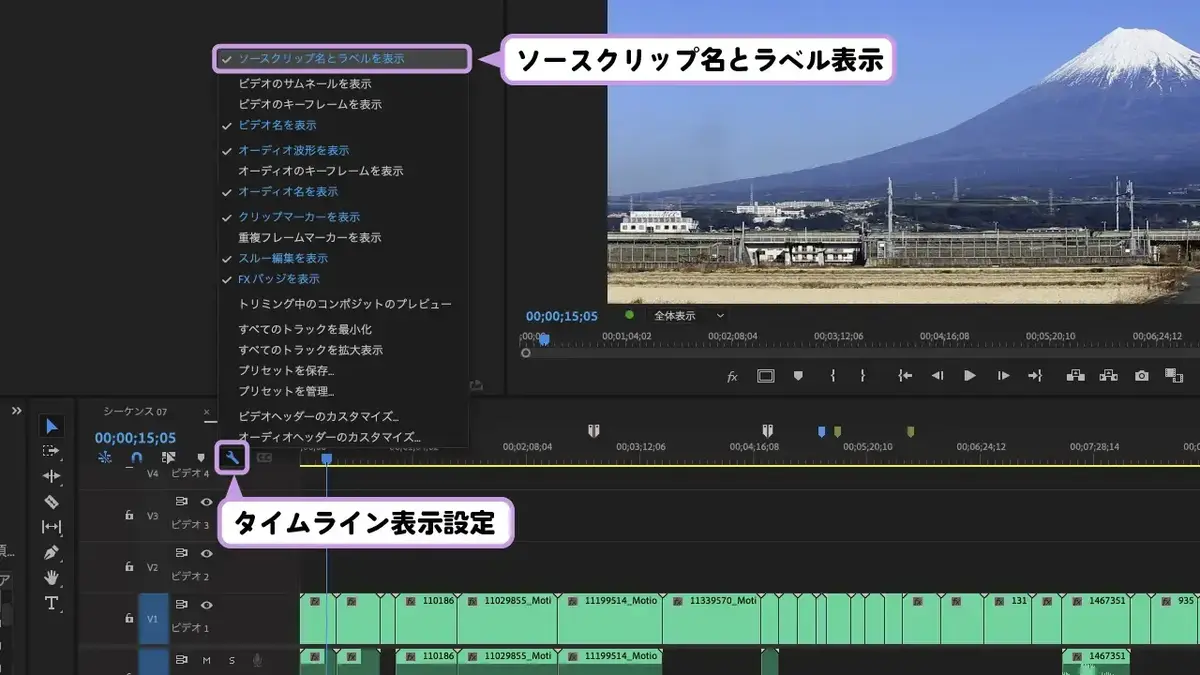Select the Pen tool
The height and width of the screenshot is (675, 1200).
pyautogui.click(x=51, y=552)
